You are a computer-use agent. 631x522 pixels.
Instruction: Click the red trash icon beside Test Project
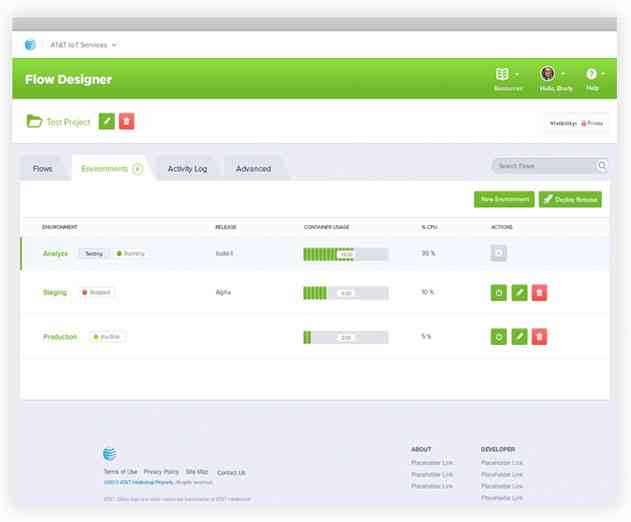point(127,121)
